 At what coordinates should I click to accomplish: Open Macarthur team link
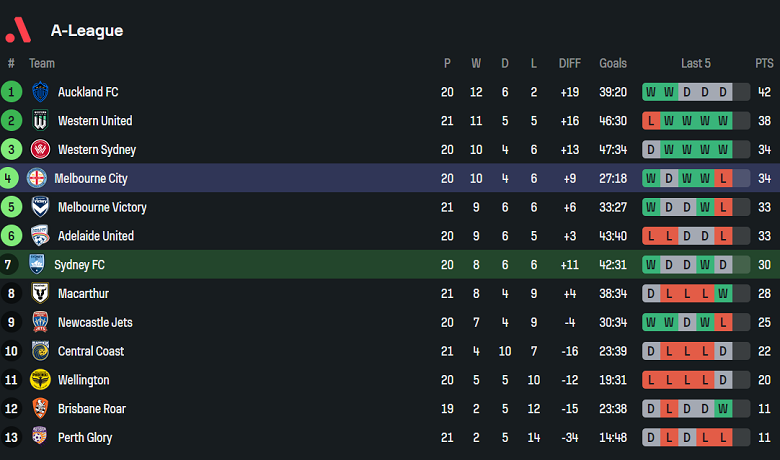[x=83, y=294]
